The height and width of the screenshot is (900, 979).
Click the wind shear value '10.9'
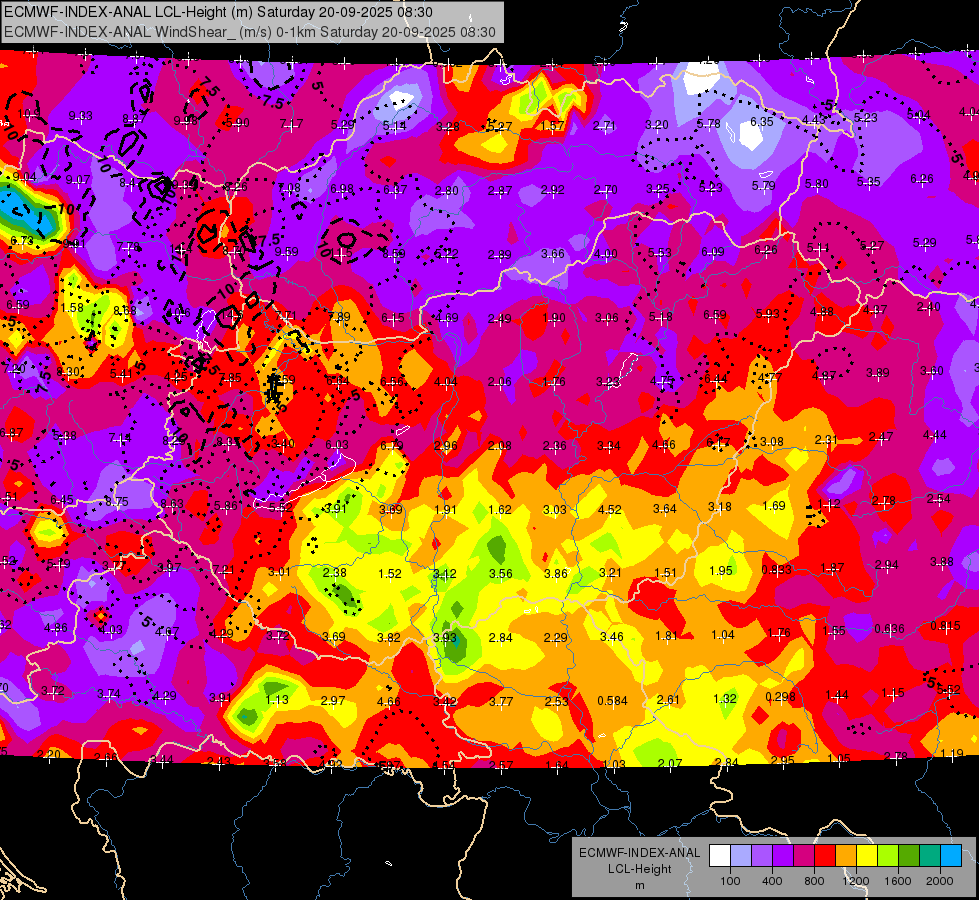(x=29, y=114)
